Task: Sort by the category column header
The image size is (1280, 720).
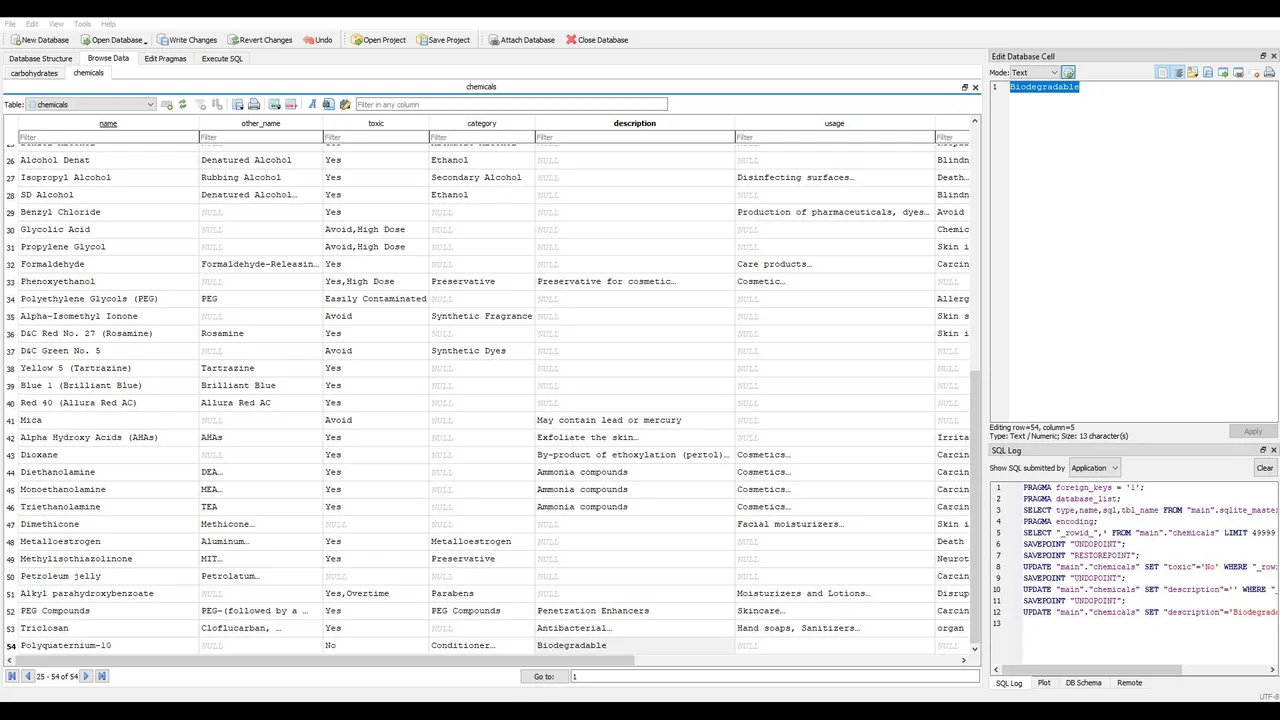Action: [x=481, y=123]
